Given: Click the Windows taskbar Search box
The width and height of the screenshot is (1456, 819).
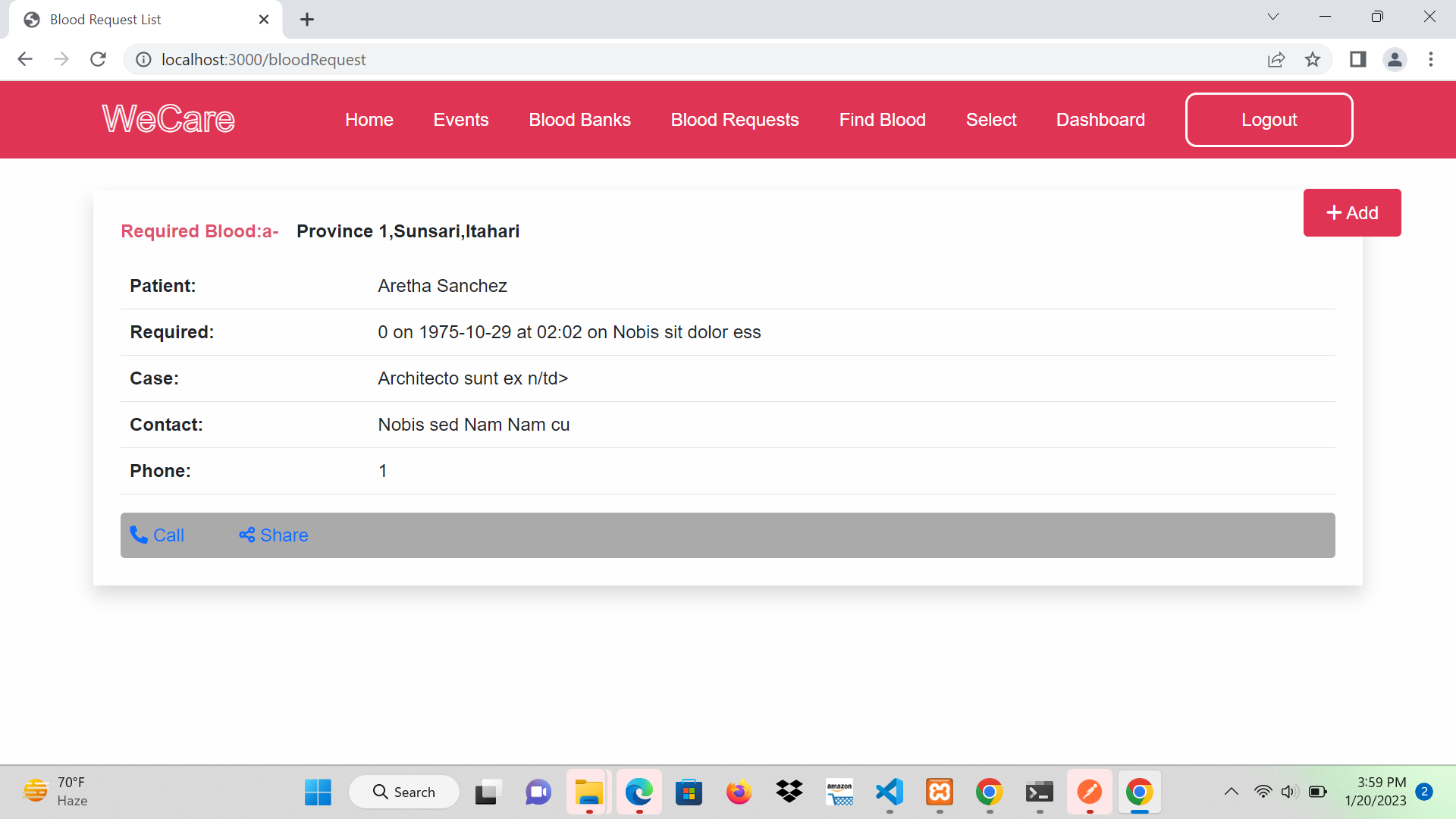Looking at the screenshot, I should 404,792.
